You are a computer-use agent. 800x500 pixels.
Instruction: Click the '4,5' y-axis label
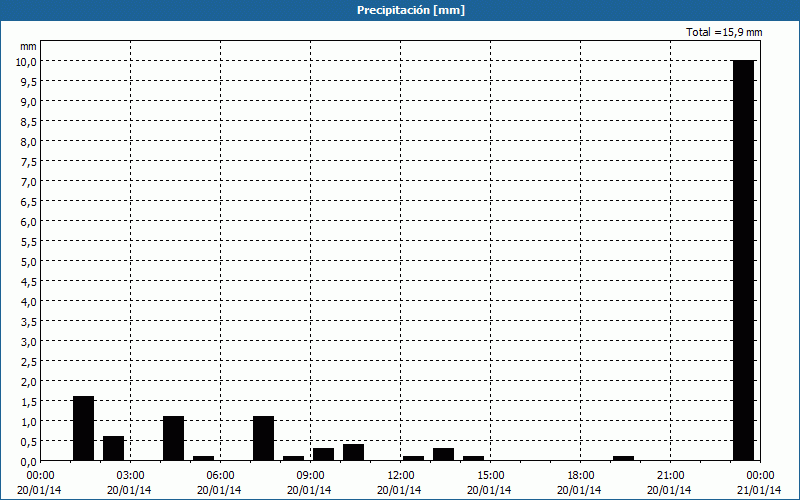[x=29, y=281]
